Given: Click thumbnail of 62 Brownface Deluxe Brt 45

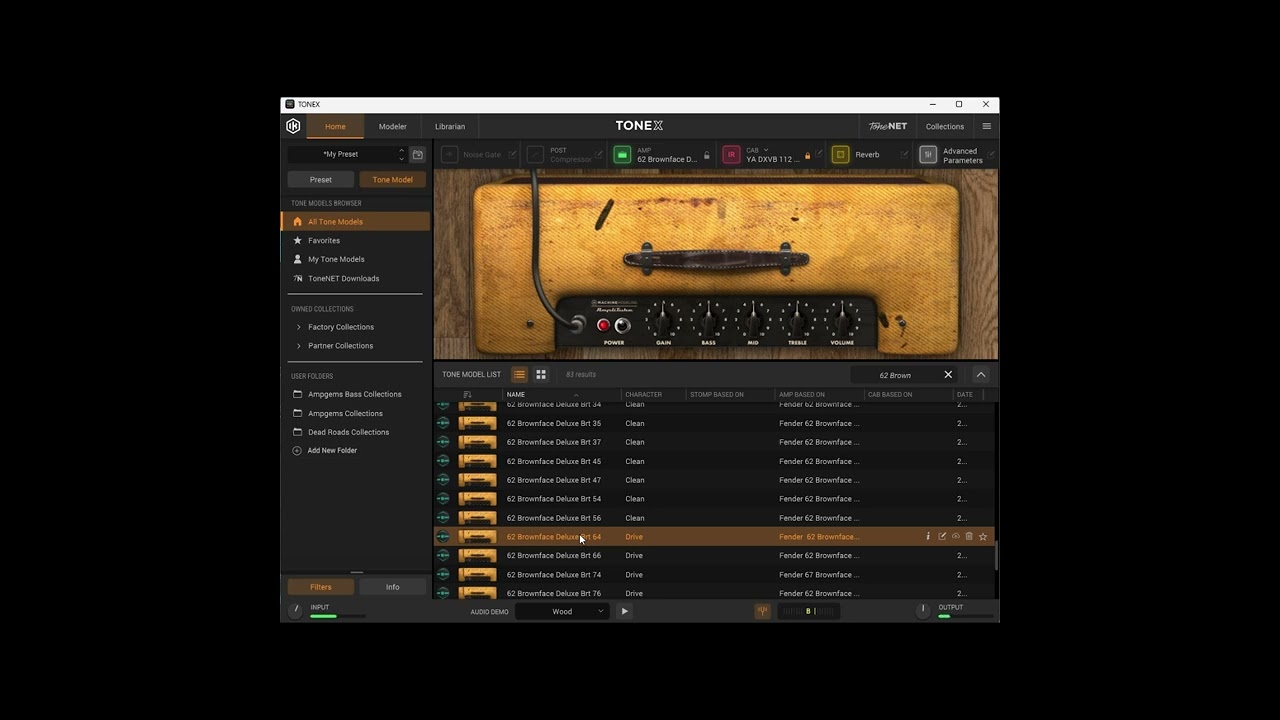Looking at the screenshot, I should point(477,461).
